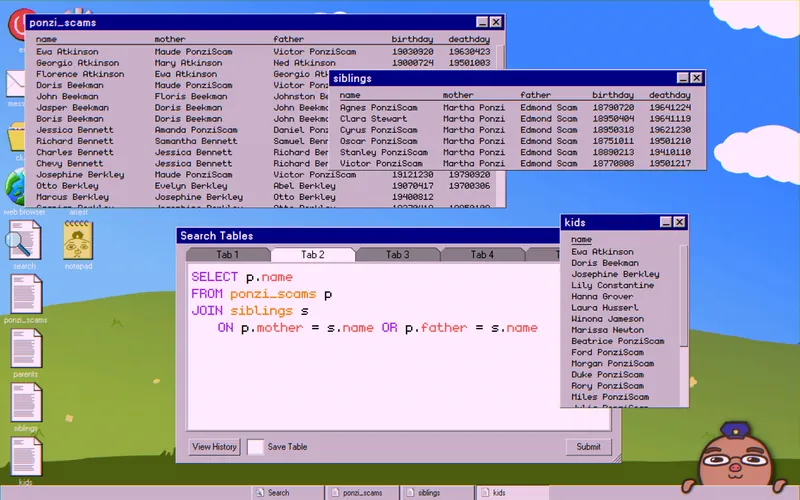Screen dimensions: 800x500
Task: Open the search desktop icon
Action: click(23, 241)
